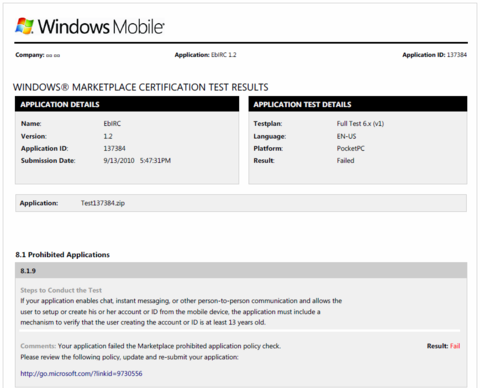Select the submission time '5:47:31PM'
The image size is (480, 388).
tap(155, 161)
